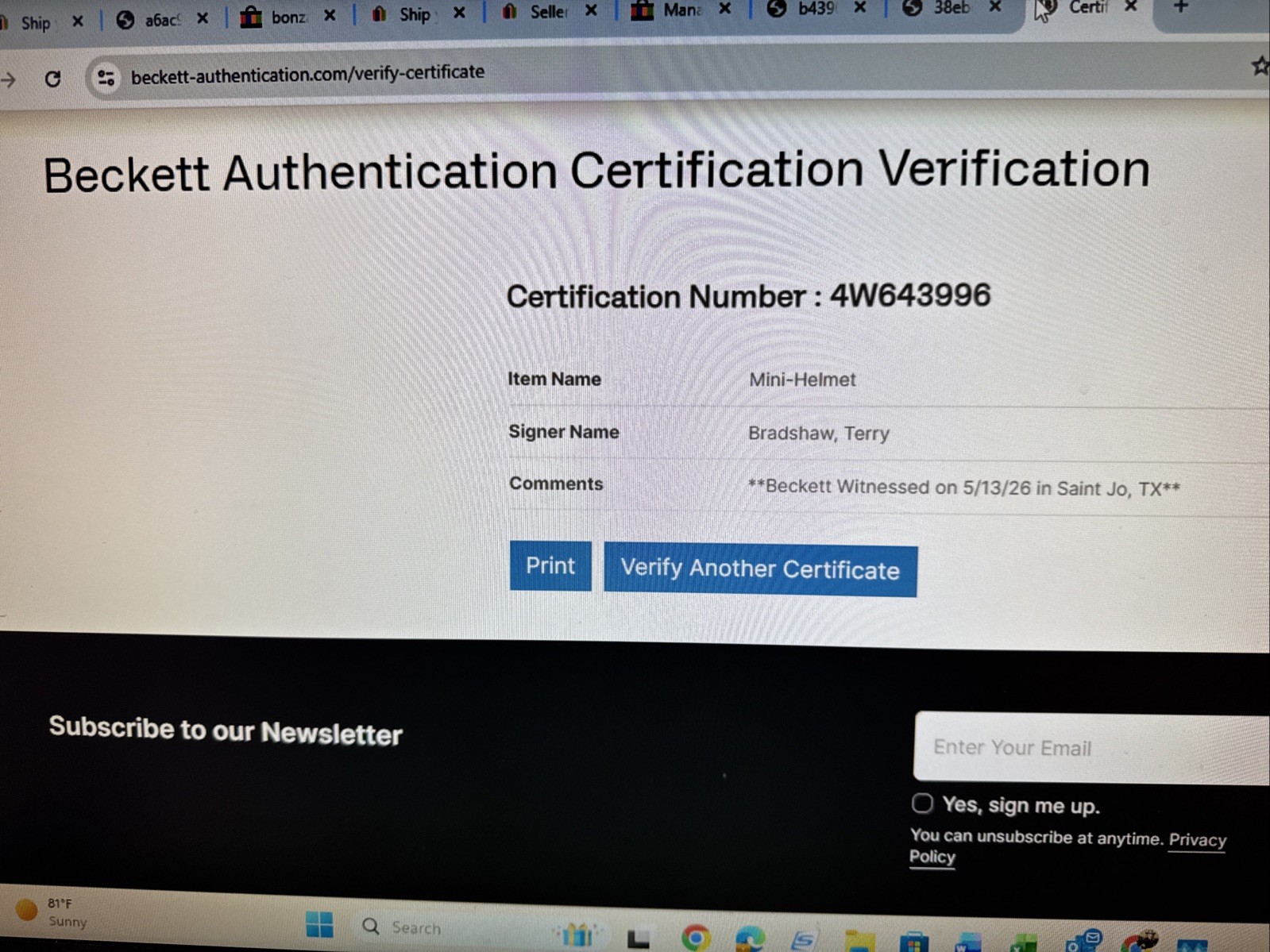Switch to the 38eb browser tab
Viewport: 1270px width, 952px height.
[x=951, y=8]
